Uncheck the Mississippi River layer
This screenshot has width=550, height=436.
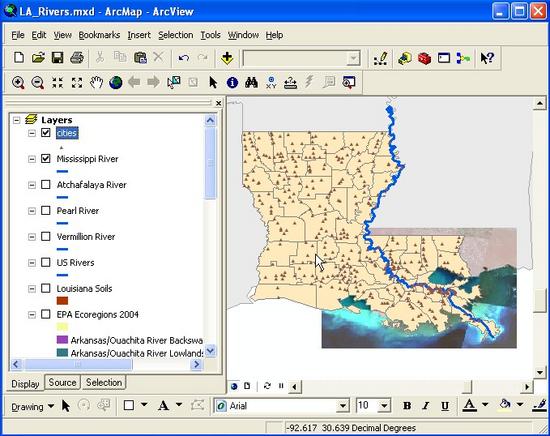[46, 159]
